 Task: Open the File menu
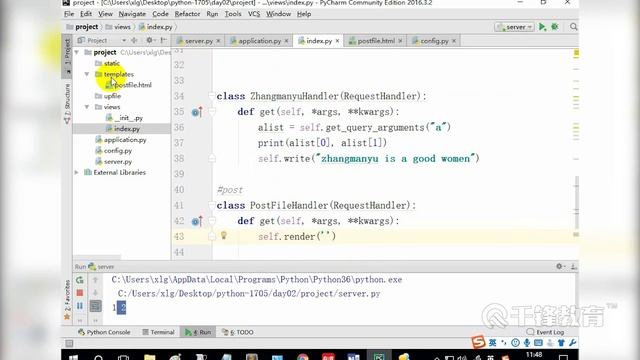click(x=69, y=14)
